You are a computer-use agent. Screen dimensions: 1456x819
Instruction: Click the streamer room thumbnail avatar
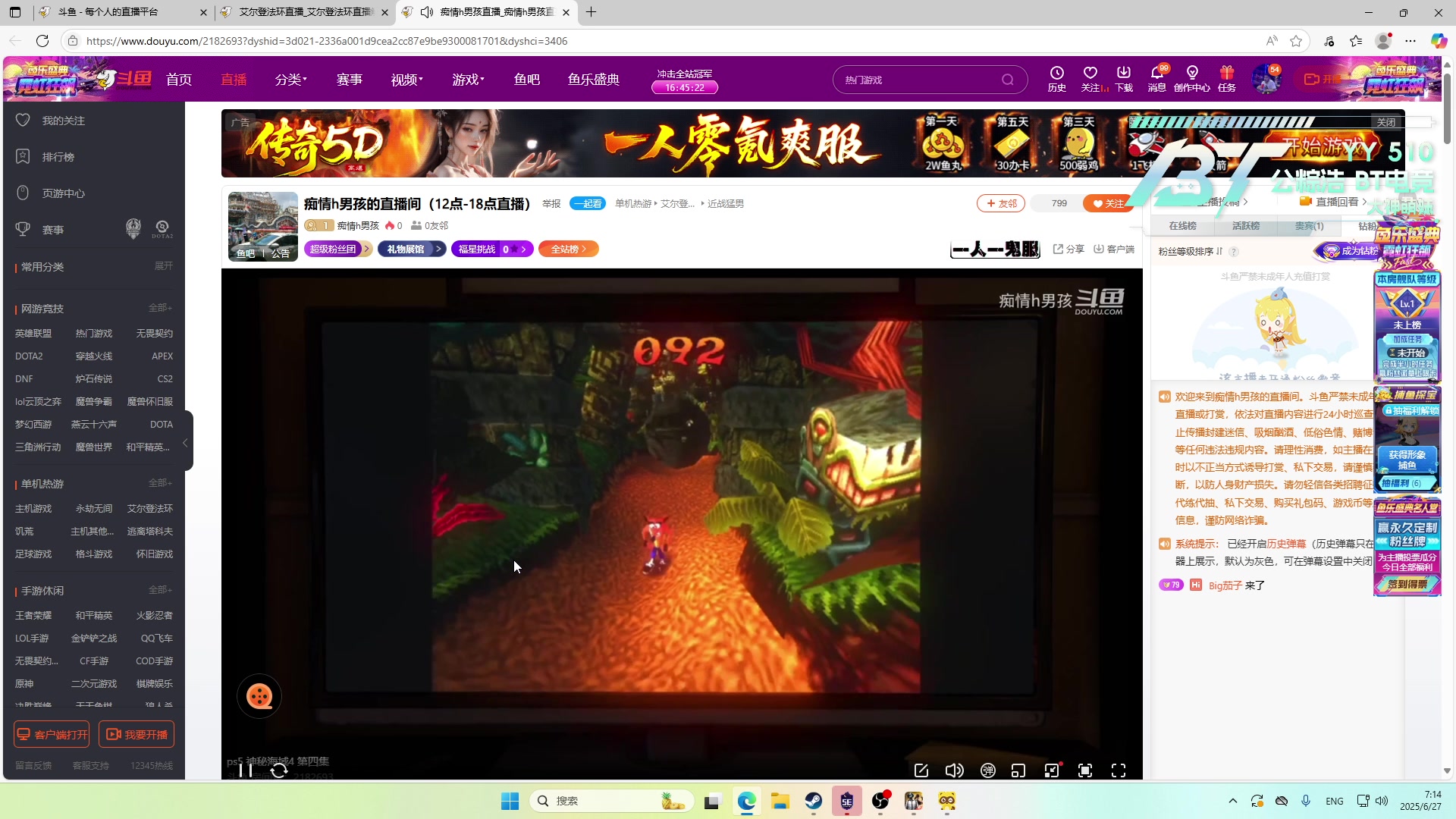263,227
